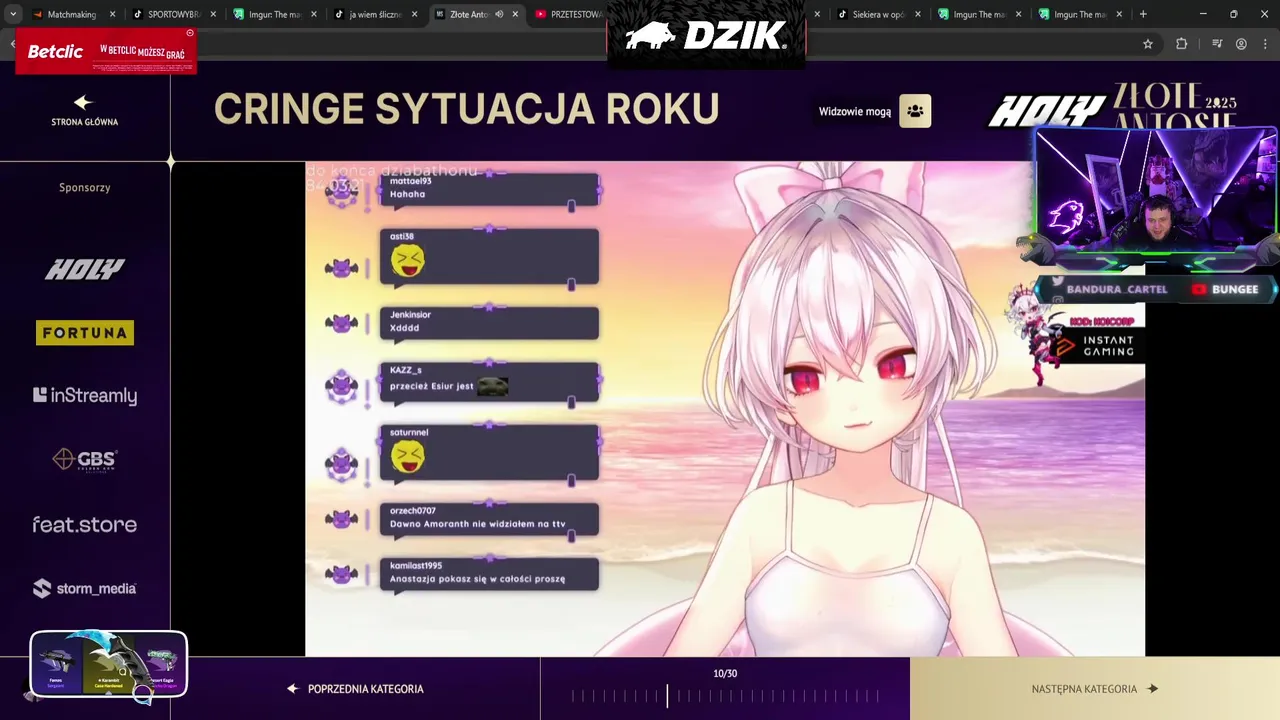Screen dimensions: 1280x720
Task: Click kamilast1995's 'Anastazja pokasz się' message
Action: 489,574
